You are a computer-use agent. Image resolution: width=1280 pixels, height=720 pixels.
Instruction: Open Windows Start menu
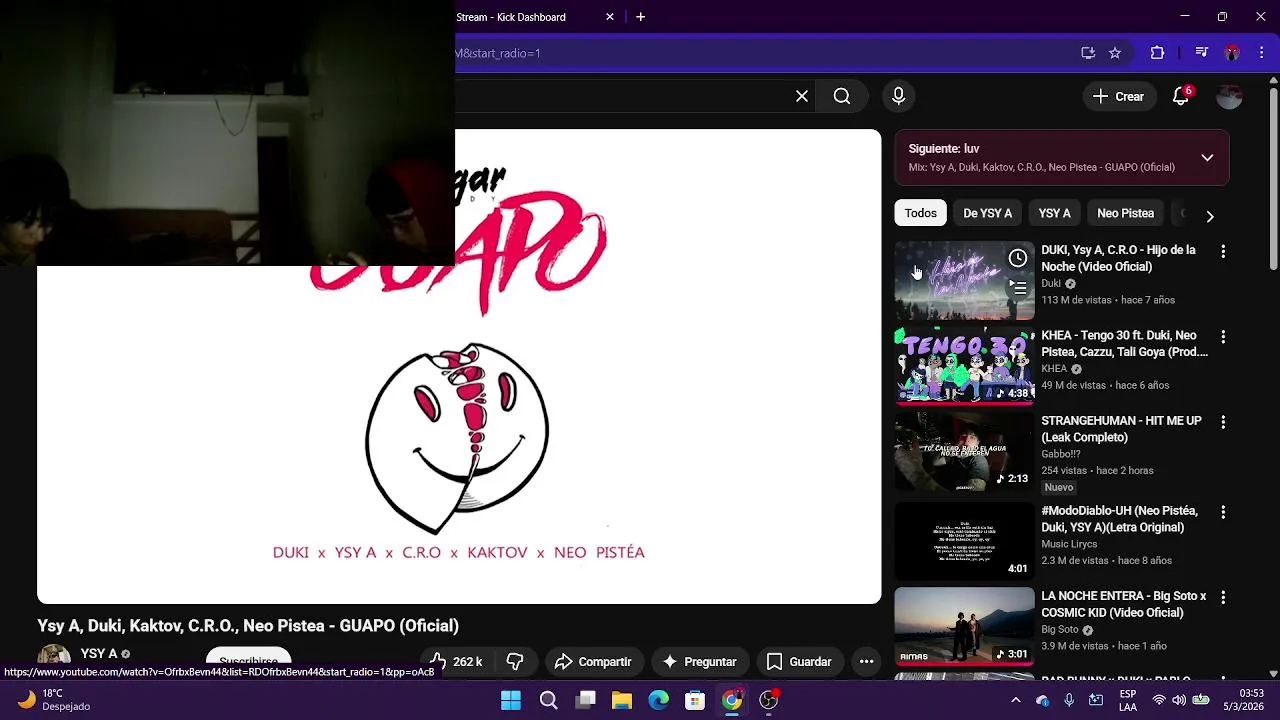511,700
